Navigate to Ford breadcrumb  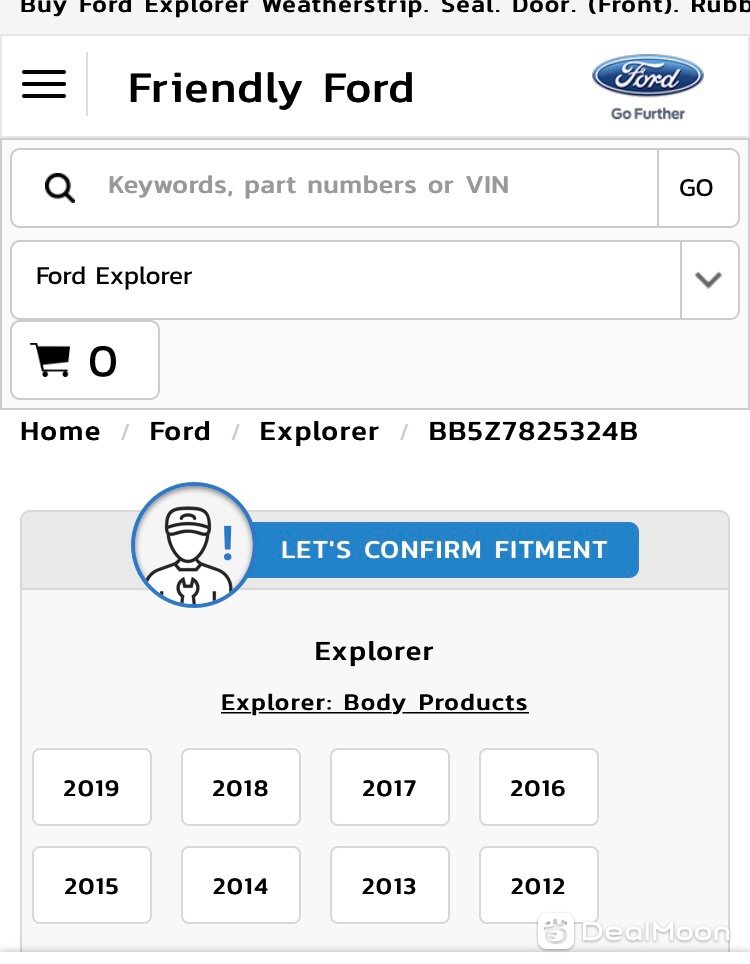pos(180,431)
